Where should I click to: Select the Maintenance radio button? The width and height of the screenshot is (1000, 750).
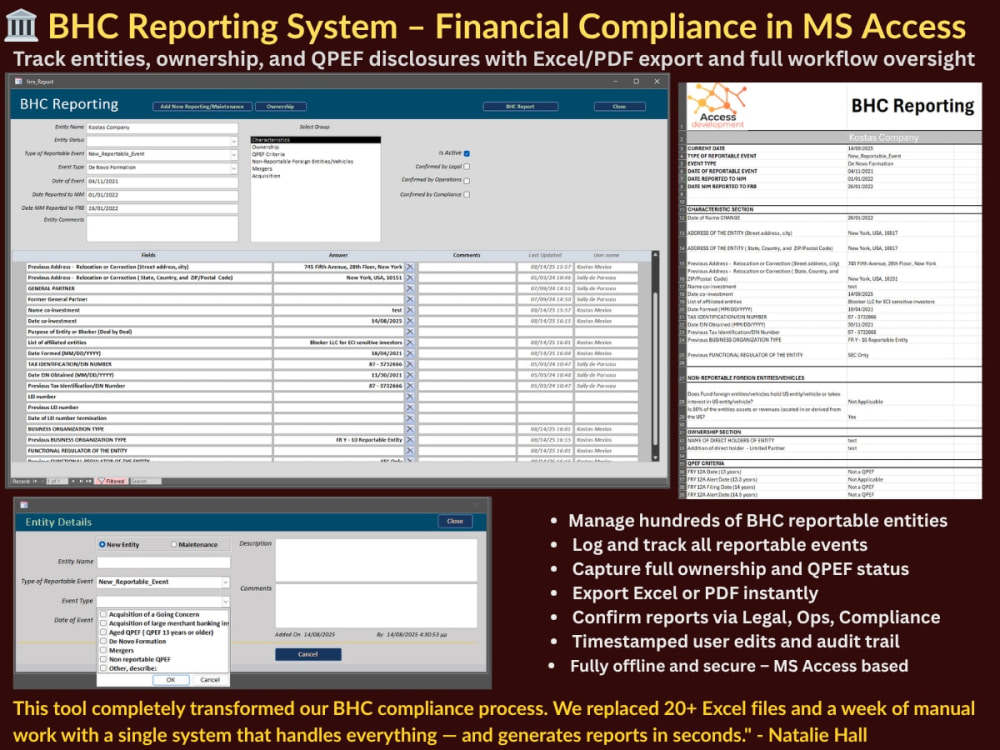pos(173,545)
